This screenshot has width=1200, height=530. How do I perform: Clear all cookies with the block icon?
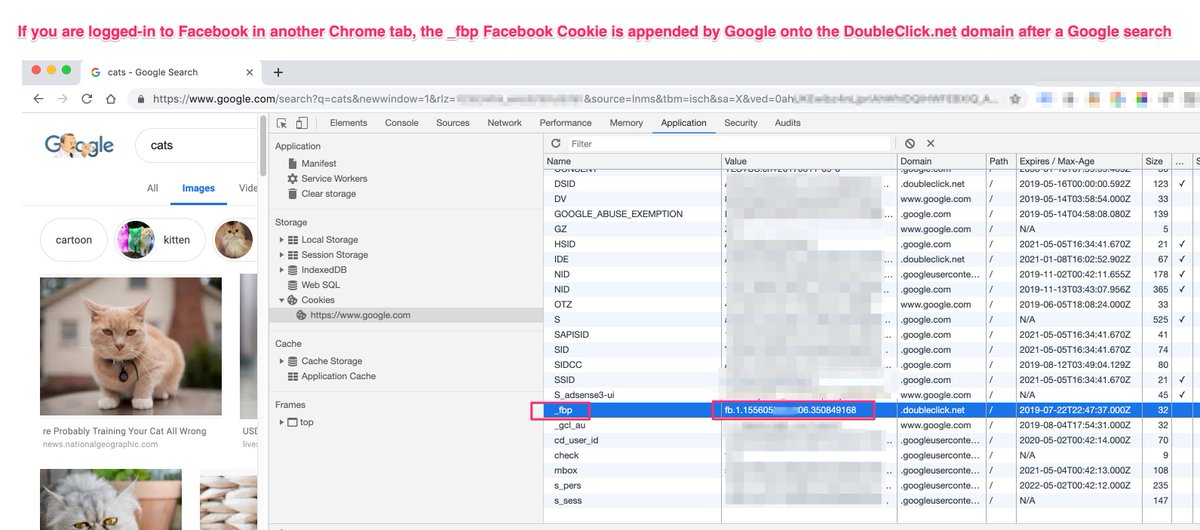coord(910,144)
